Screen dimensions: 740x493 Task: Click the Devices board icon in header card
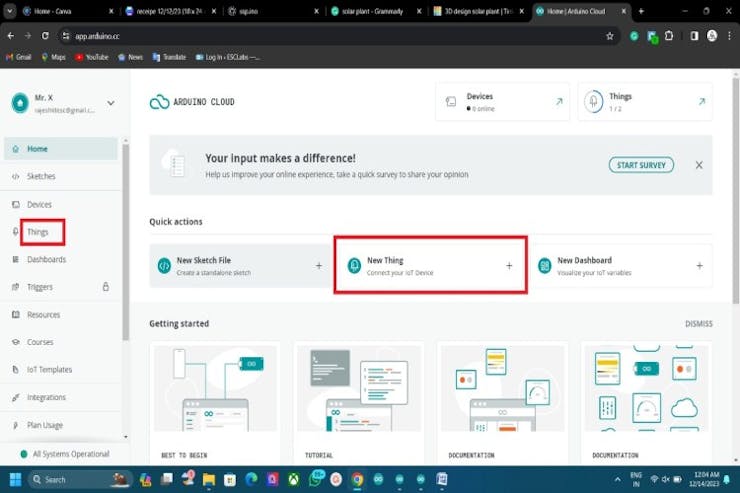point(451,101)
